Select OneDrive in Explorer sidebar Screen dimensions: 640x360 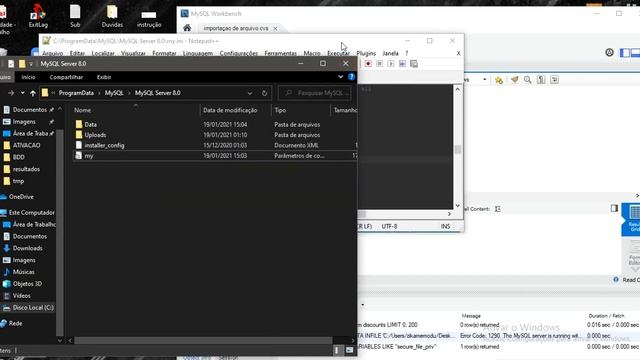(21, 197)
